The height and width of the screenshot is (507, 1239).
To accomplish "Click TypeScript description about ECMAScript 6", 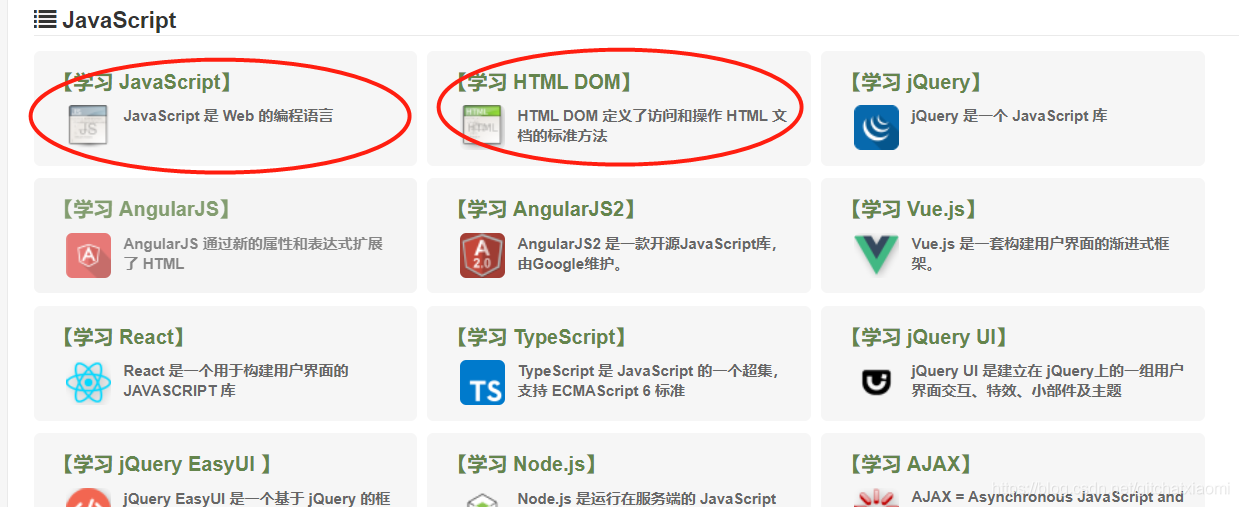I will (648, 381).
